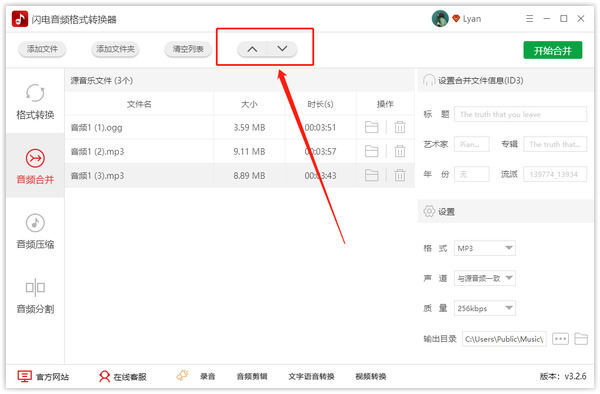Open the 录音 recording tool
This screenshot has height=394, width=600.
(207, 377)
